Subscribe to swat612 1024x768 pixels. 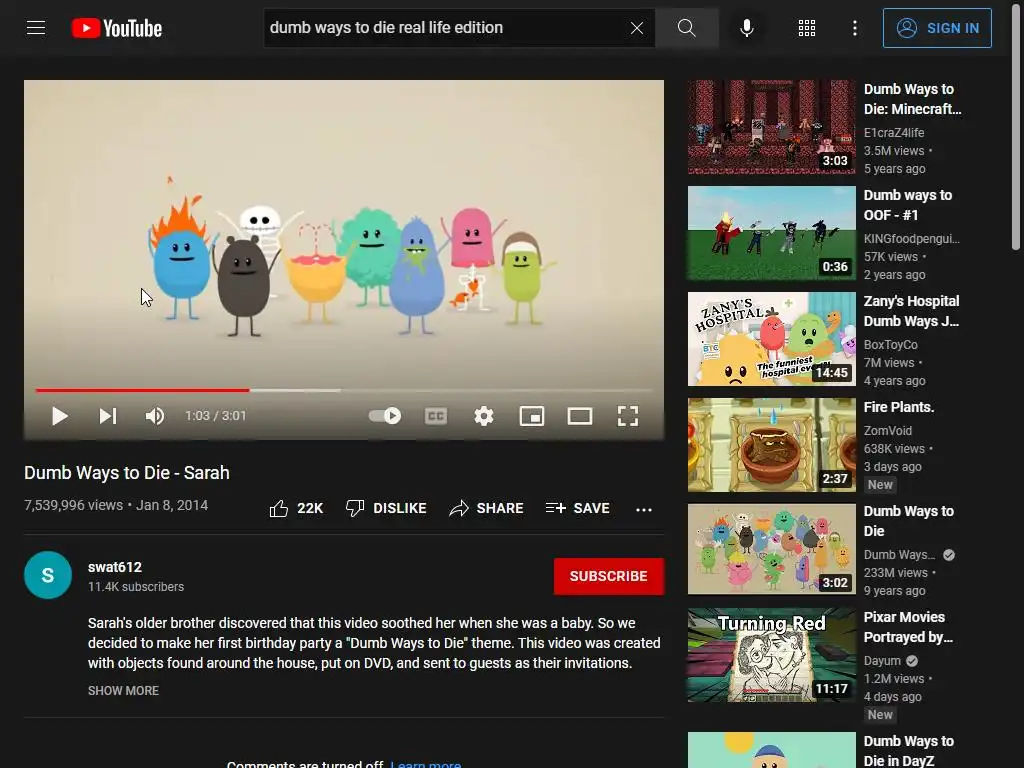[x=609, y=576]
